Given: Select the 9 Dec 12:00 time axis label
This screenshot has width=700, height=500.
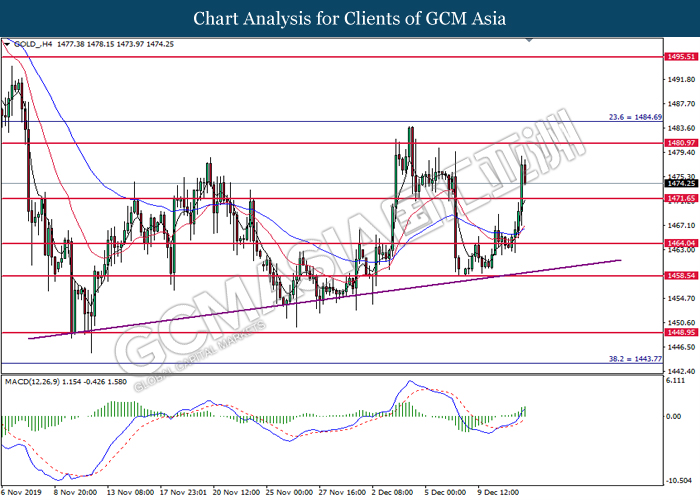Looking at the screenshot, I should [498, 492].
